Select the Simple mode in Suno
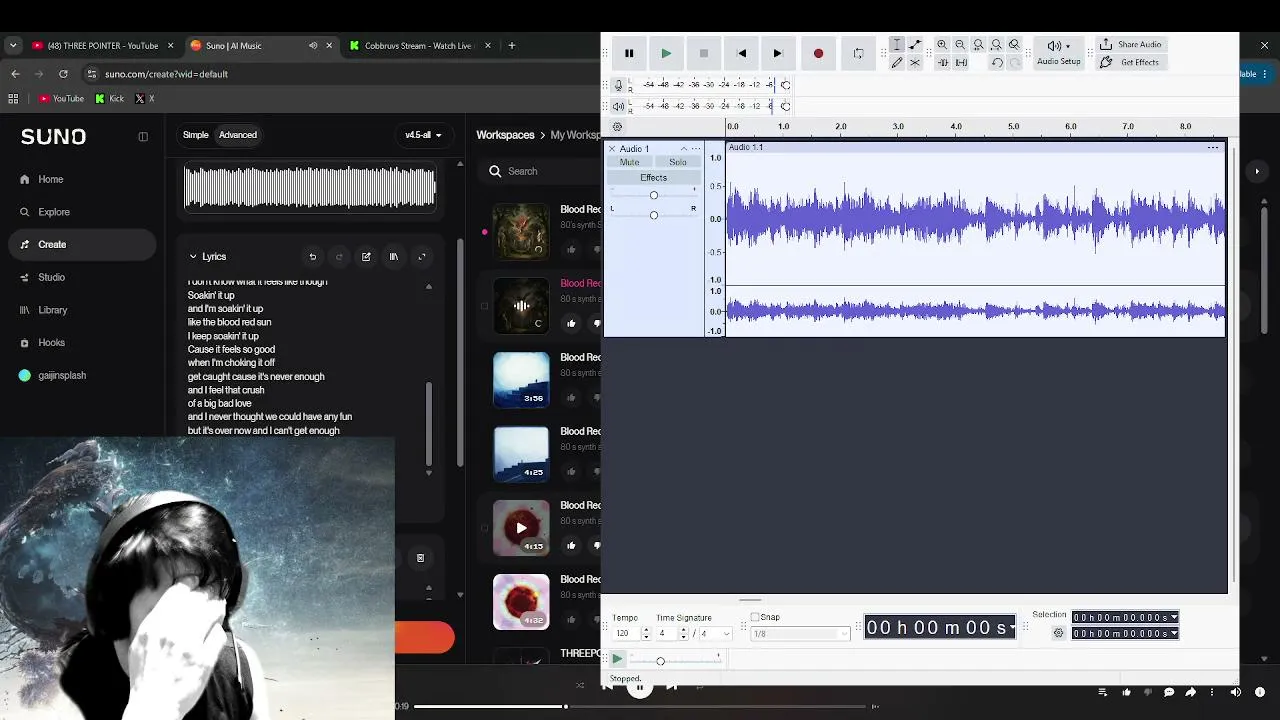1280x720 pixels. (x=196, y=135)
